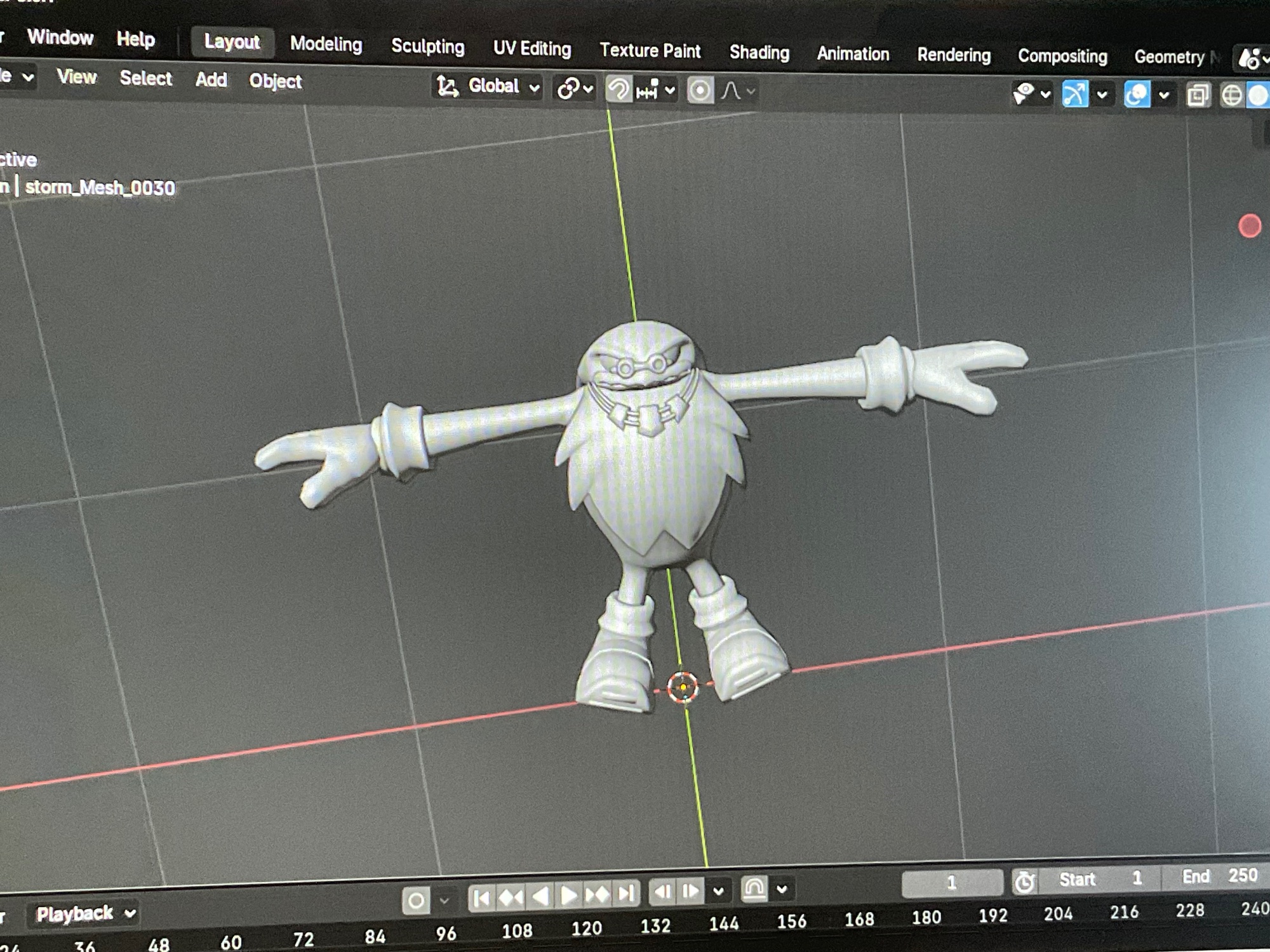Jump to the next keyframe

tap(597, 895)
